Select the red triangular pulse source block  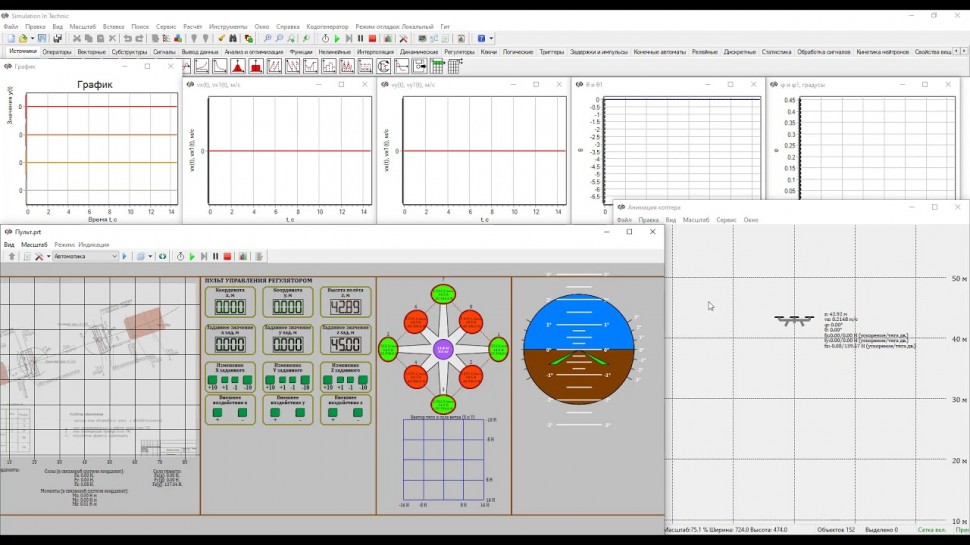238,66
